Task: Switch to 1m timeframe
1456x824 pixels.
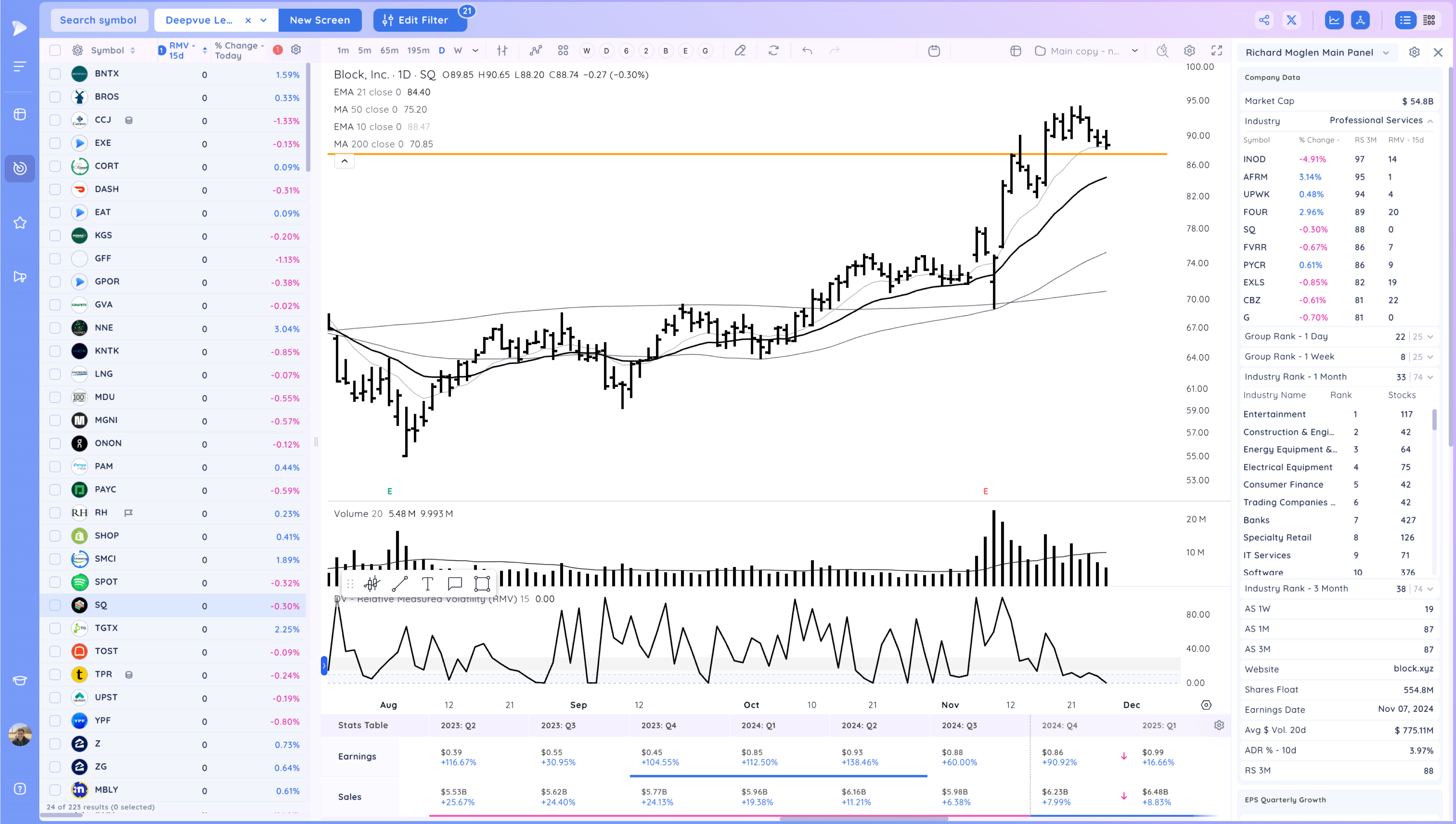Action: [x=343, y=51]
